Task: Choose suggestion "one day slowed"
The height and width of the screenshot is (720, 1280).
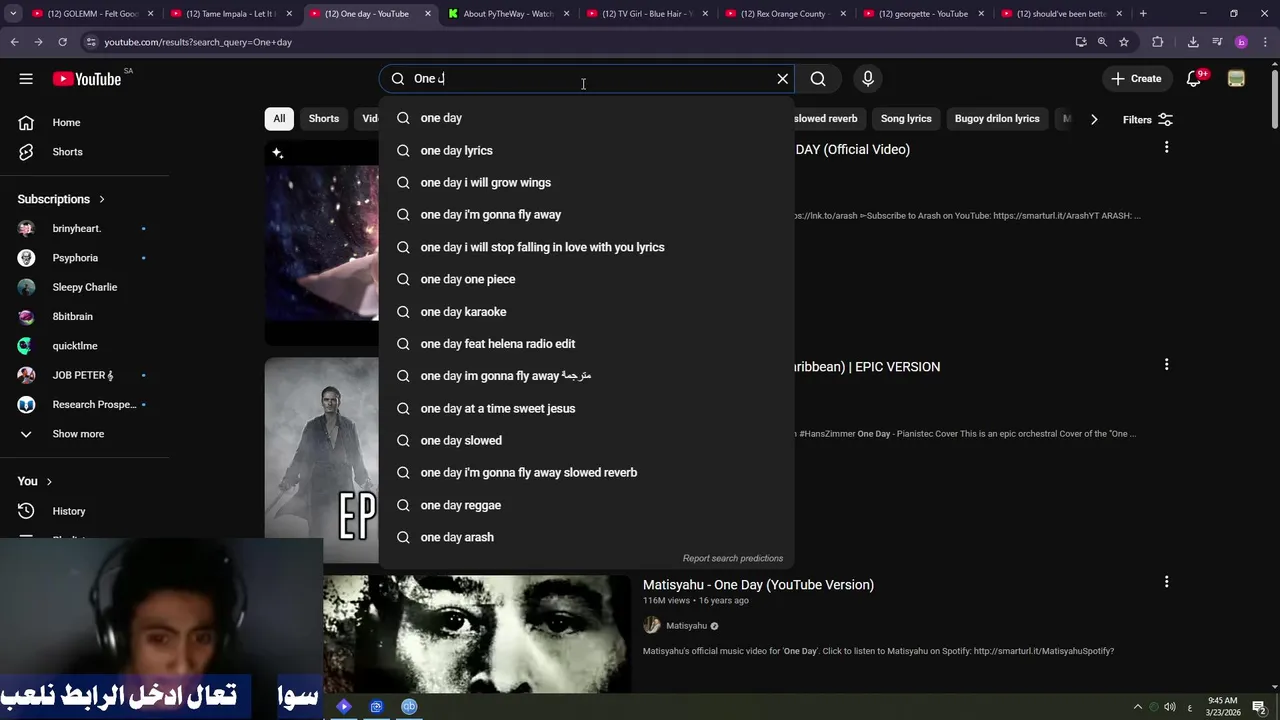Action: pyautogui.click(x=587, y=440)
